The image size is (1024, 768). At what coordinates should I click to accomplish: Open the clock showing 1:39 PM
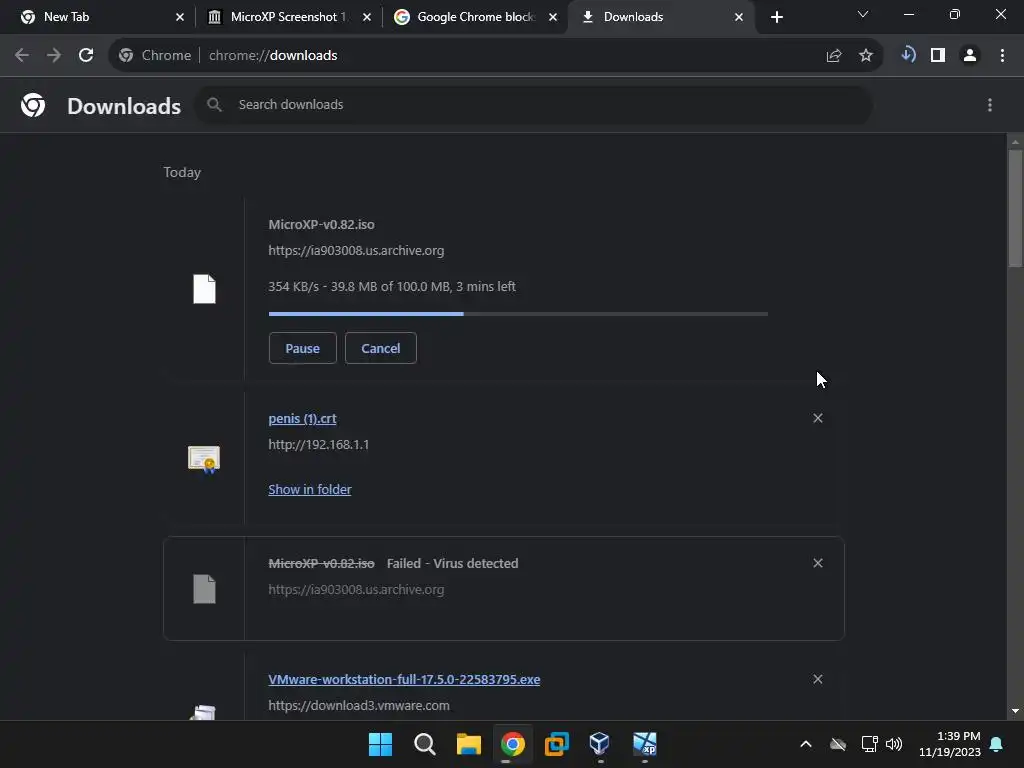(x=950, y=744)
